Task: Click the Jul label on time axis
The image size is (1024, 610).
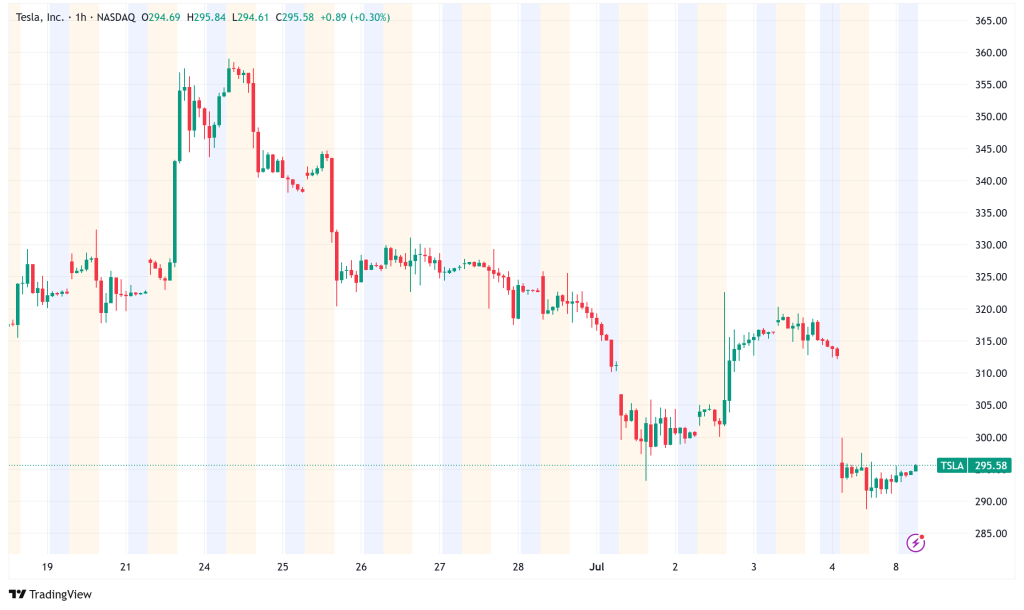Action: point(596,567)
